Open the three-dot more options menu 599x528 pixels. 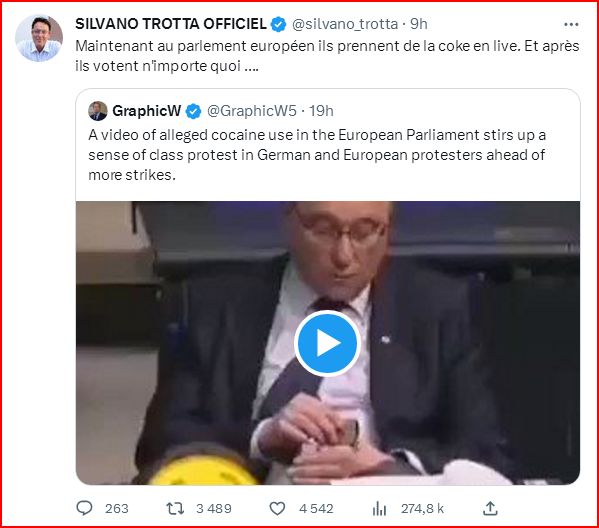pyautogui.click(x=571, y=24)
